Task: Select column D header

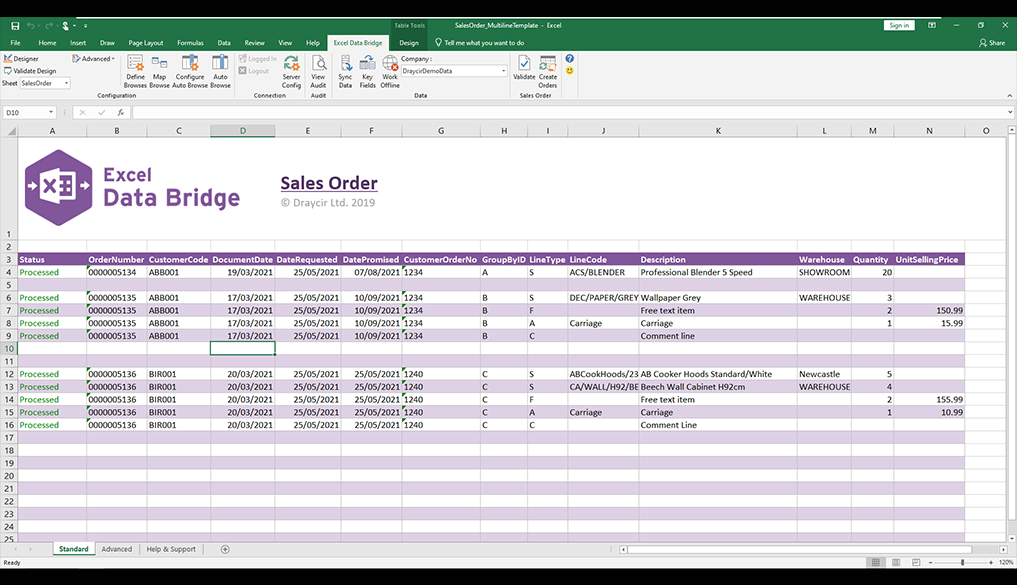Action: 243,131
